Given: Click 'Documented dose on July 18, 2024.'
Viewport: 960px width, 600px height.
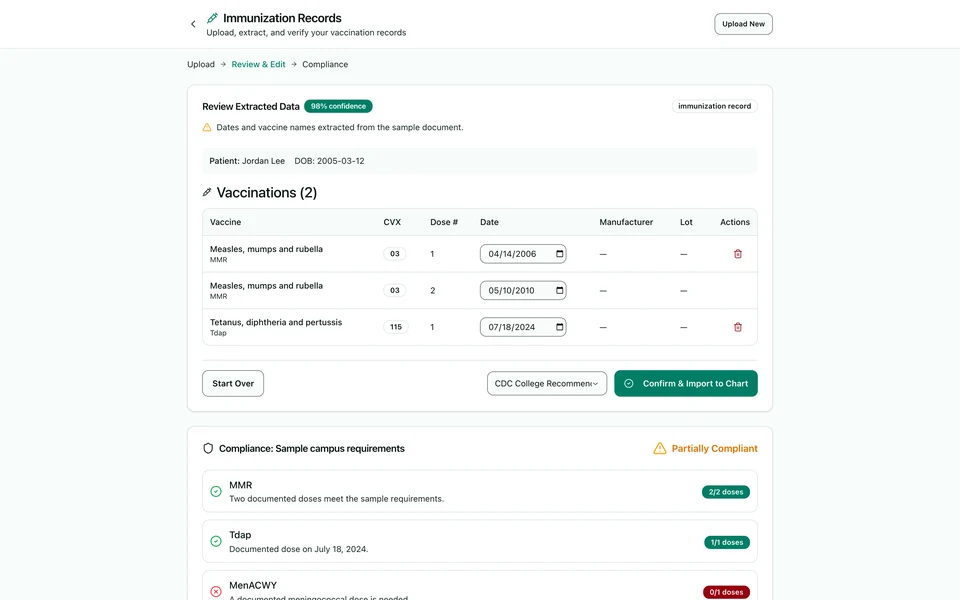Looking at the screenshot, I should tap(299, 549).
